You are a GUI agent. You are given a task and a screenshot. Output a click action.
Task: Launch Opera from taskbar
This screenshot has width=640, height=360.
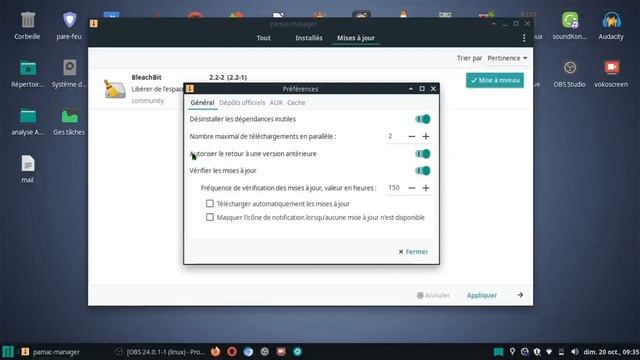pos(232,351)
